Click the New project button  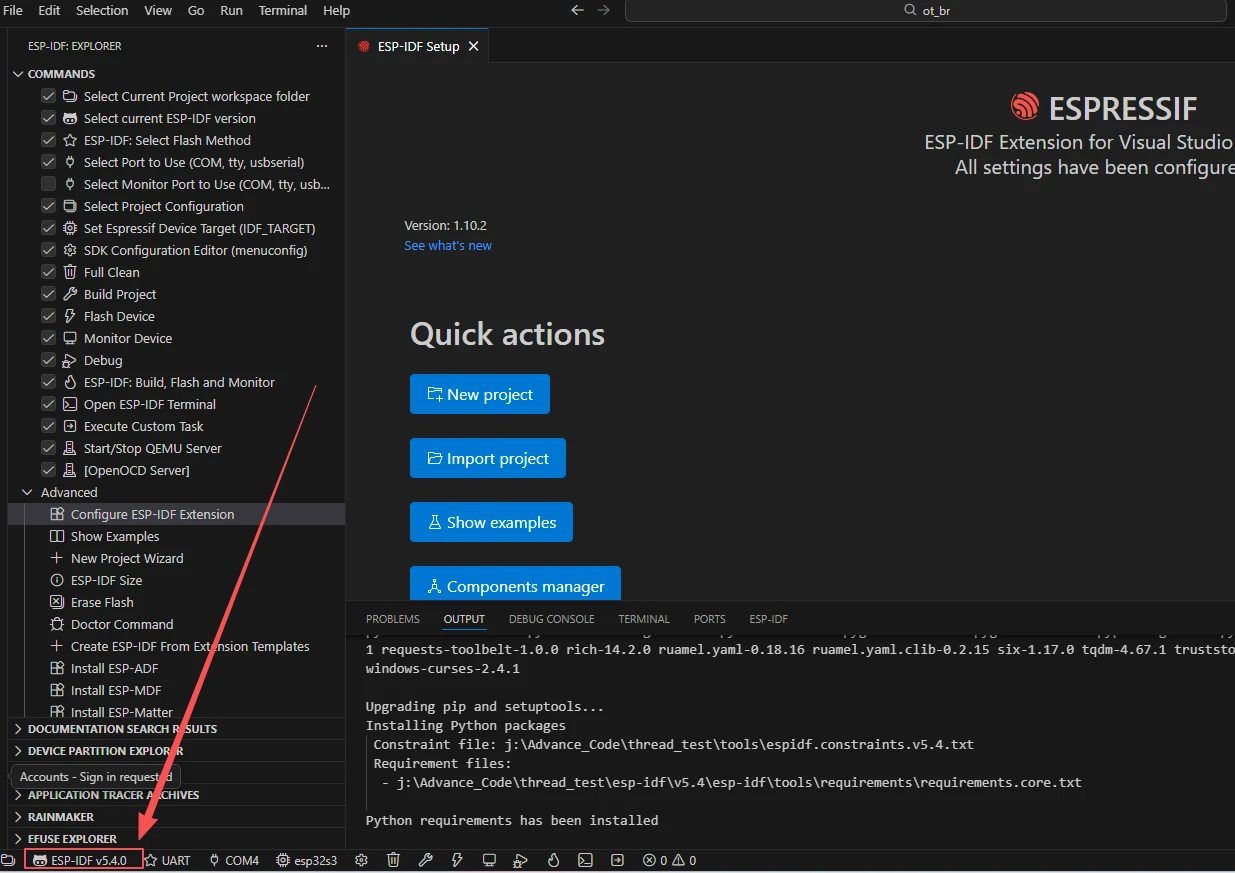480,394
